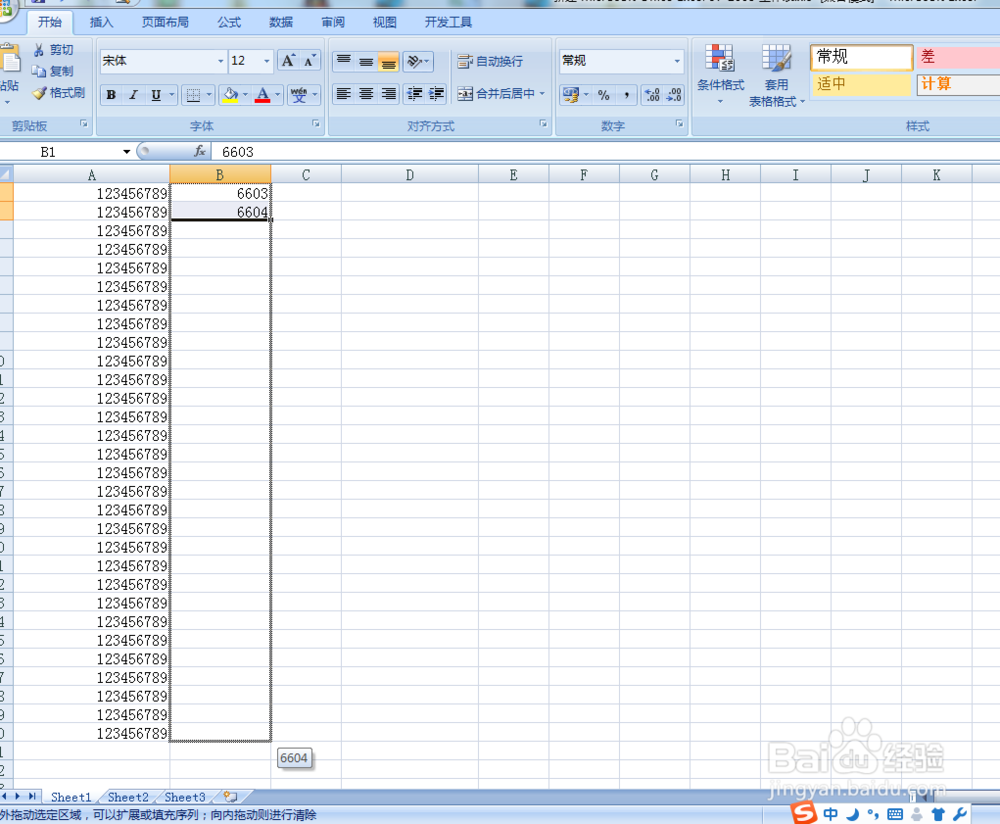Image resolution: width=1000 pixels, height=824 pixels.
Task: Apply the 计算 (Calculation) cell style
Action: pos(958,84)
